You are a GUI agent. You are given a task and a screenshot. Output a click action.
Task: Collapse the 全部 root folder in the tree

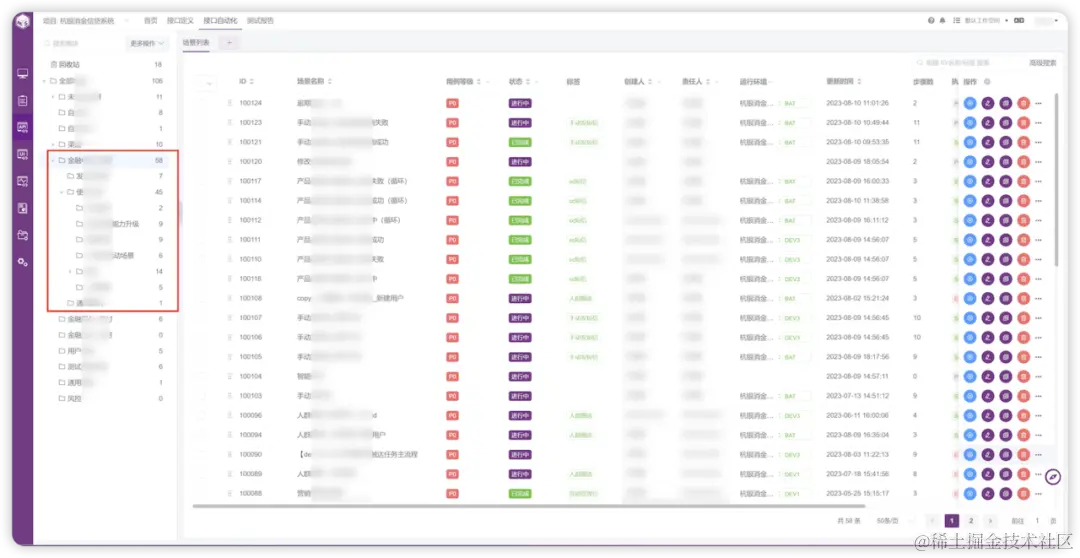tap(45, 81)
